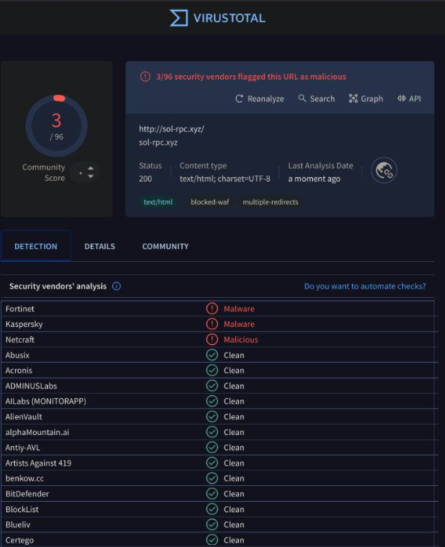The height and width of the screenshot is (547, 445).
Task: Click the info icon next to Security vendors' analysis
Action: [116, 286]
